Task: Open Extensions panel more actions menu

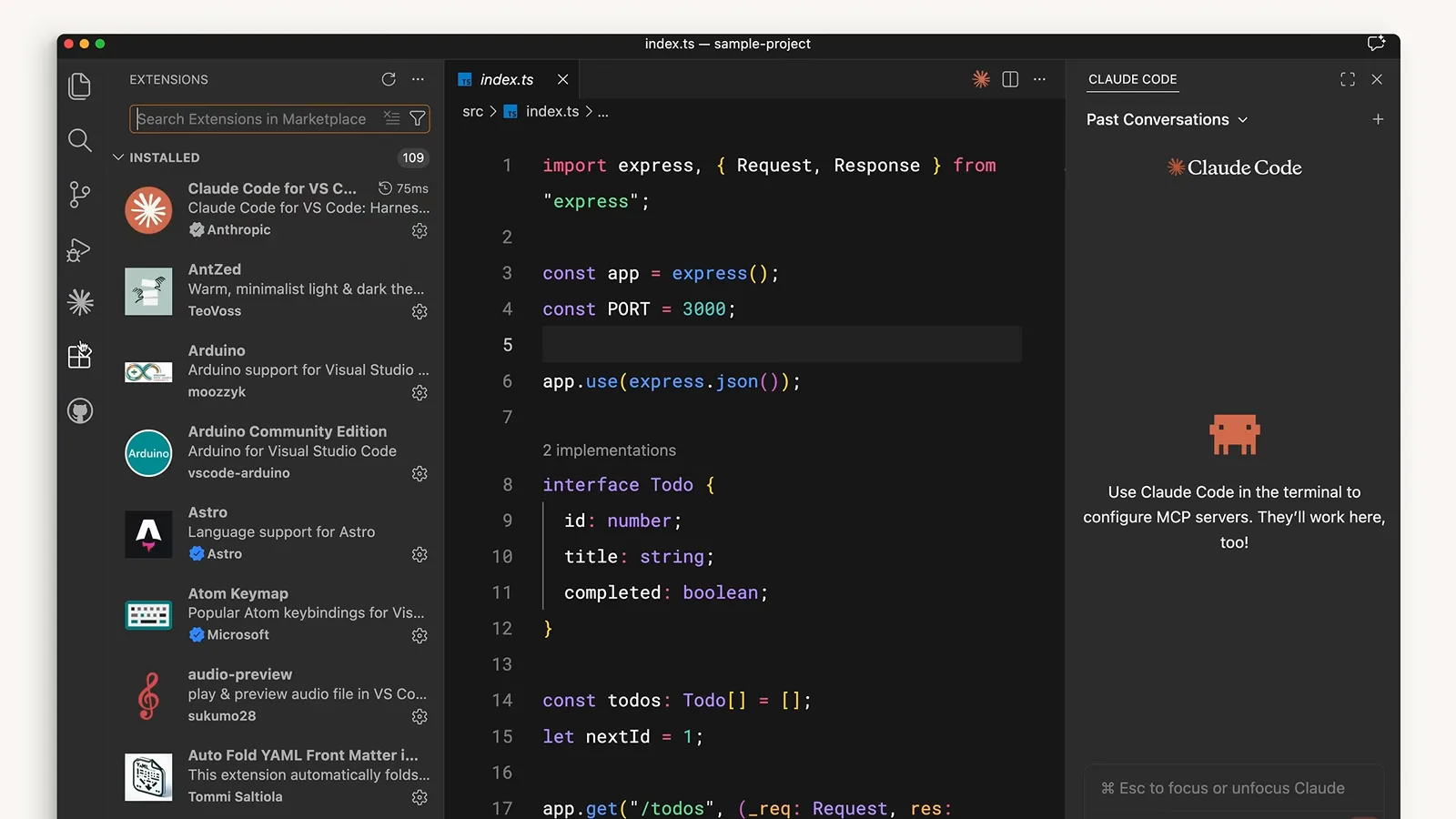Action: point(418,79)
